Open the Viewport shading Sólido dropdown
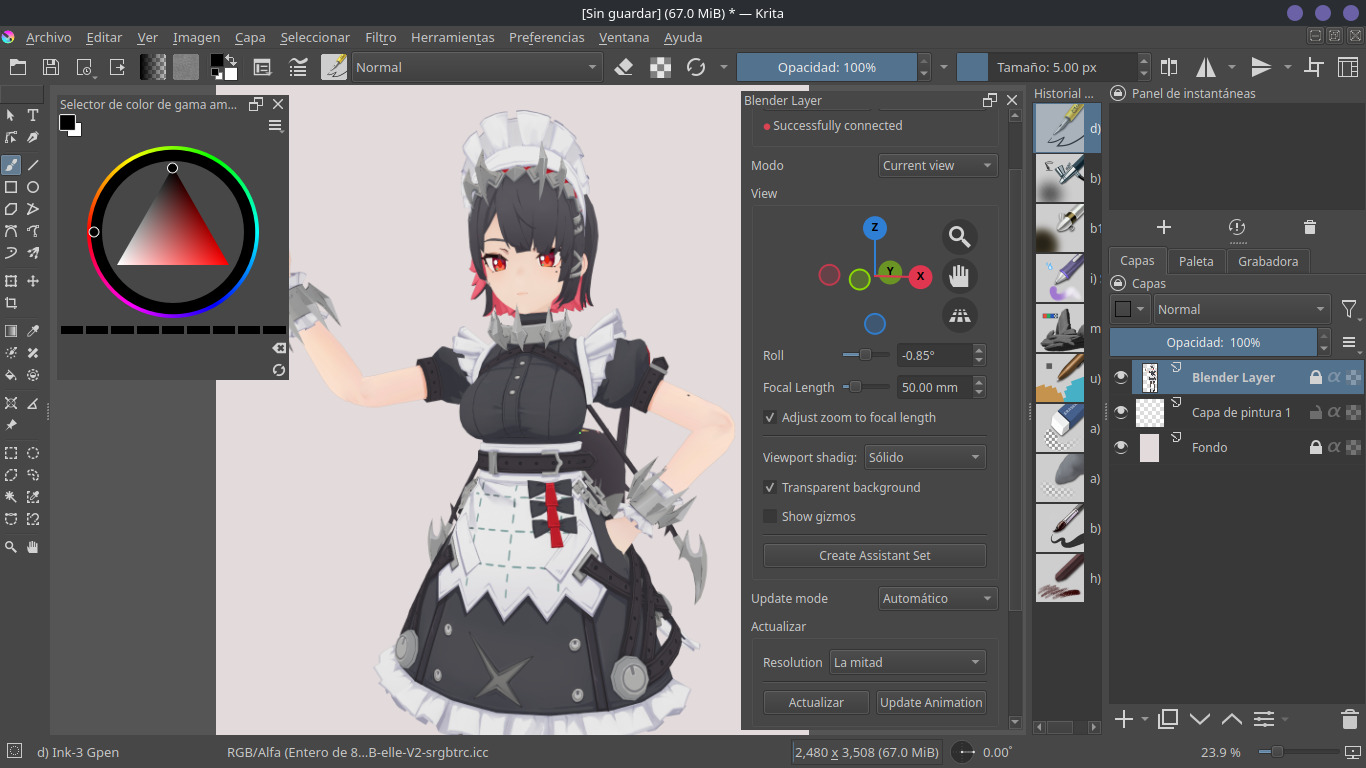This screenshot has height=768, width=1366. pos(925,457)
